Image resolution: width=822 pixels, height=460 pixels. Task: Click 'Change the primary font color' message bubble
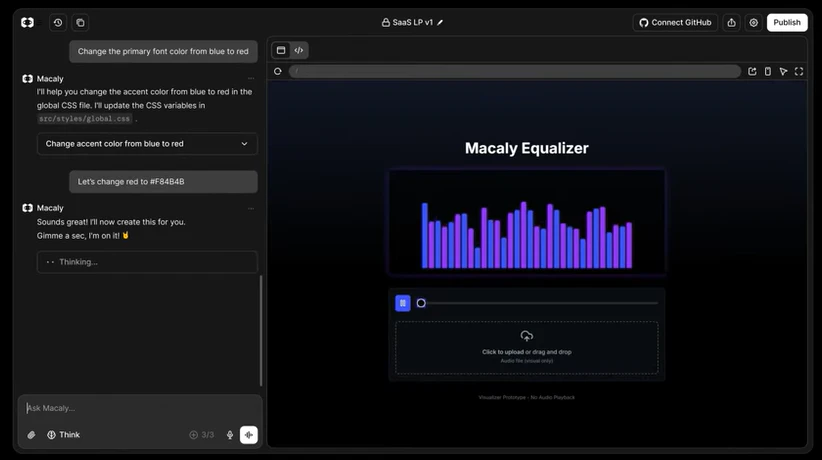[x=164, y=51]
